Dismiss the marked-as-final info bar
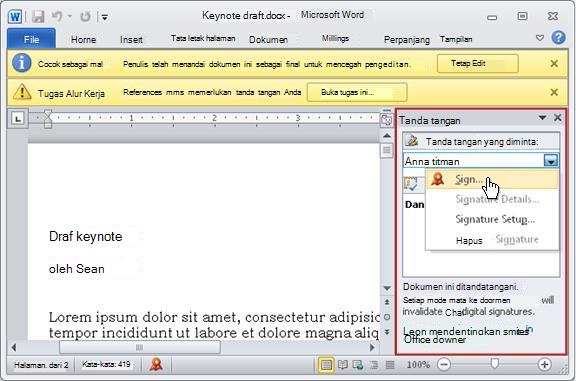Screen dimensions: 576x381 click(554, 64)
